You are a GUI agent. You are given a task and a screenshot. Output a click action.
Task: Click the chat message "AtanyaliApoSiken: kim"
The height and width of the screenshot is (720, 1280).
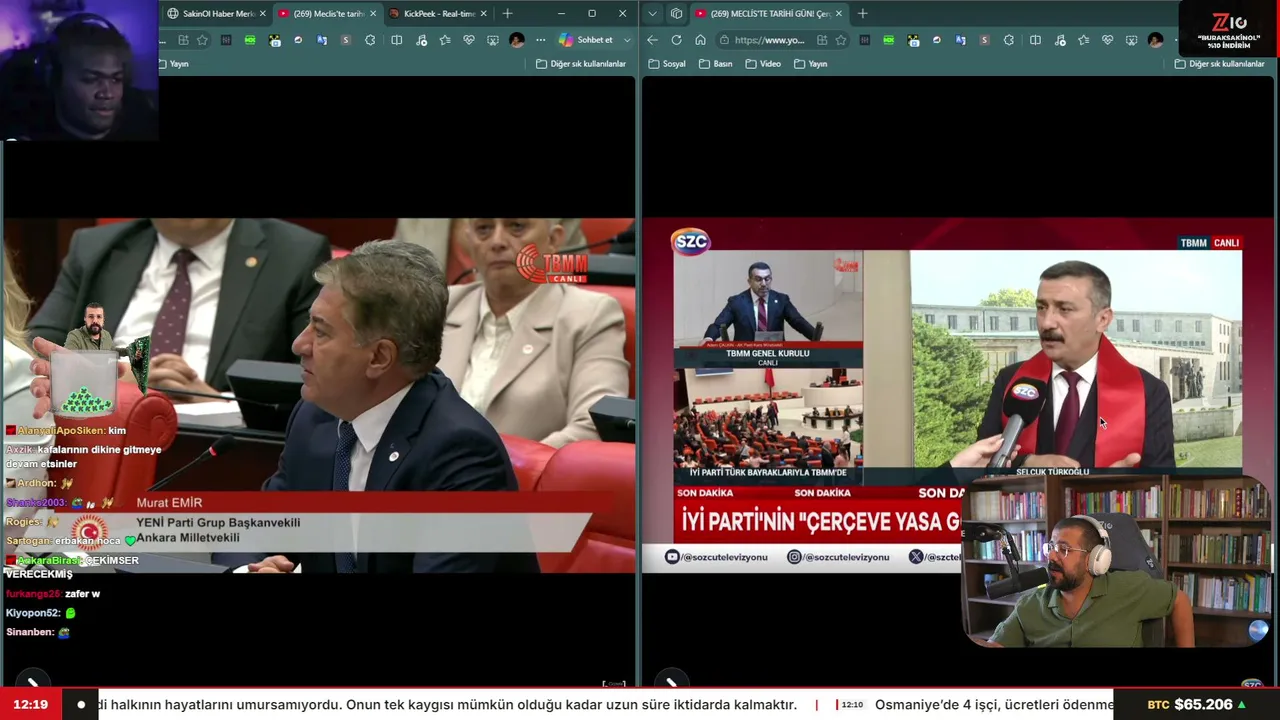pos(66,430)
